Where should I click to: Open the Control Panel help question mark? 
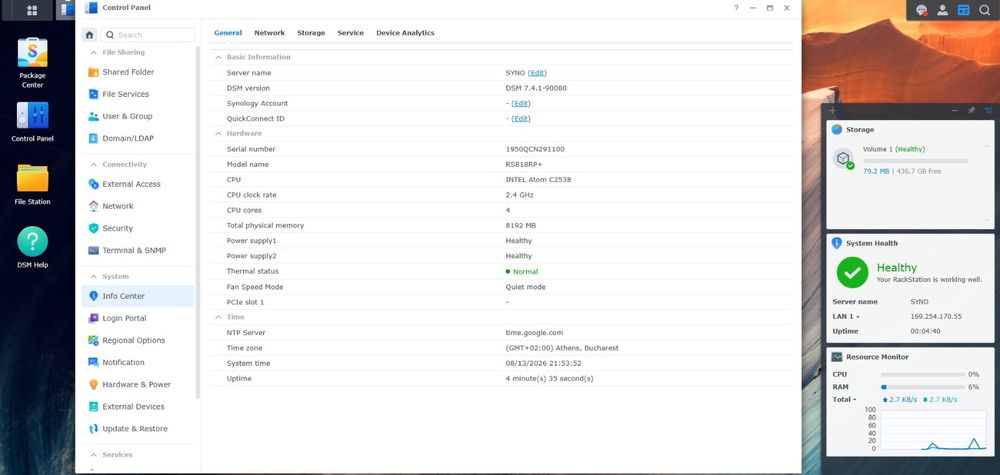[x=736, y=8]
